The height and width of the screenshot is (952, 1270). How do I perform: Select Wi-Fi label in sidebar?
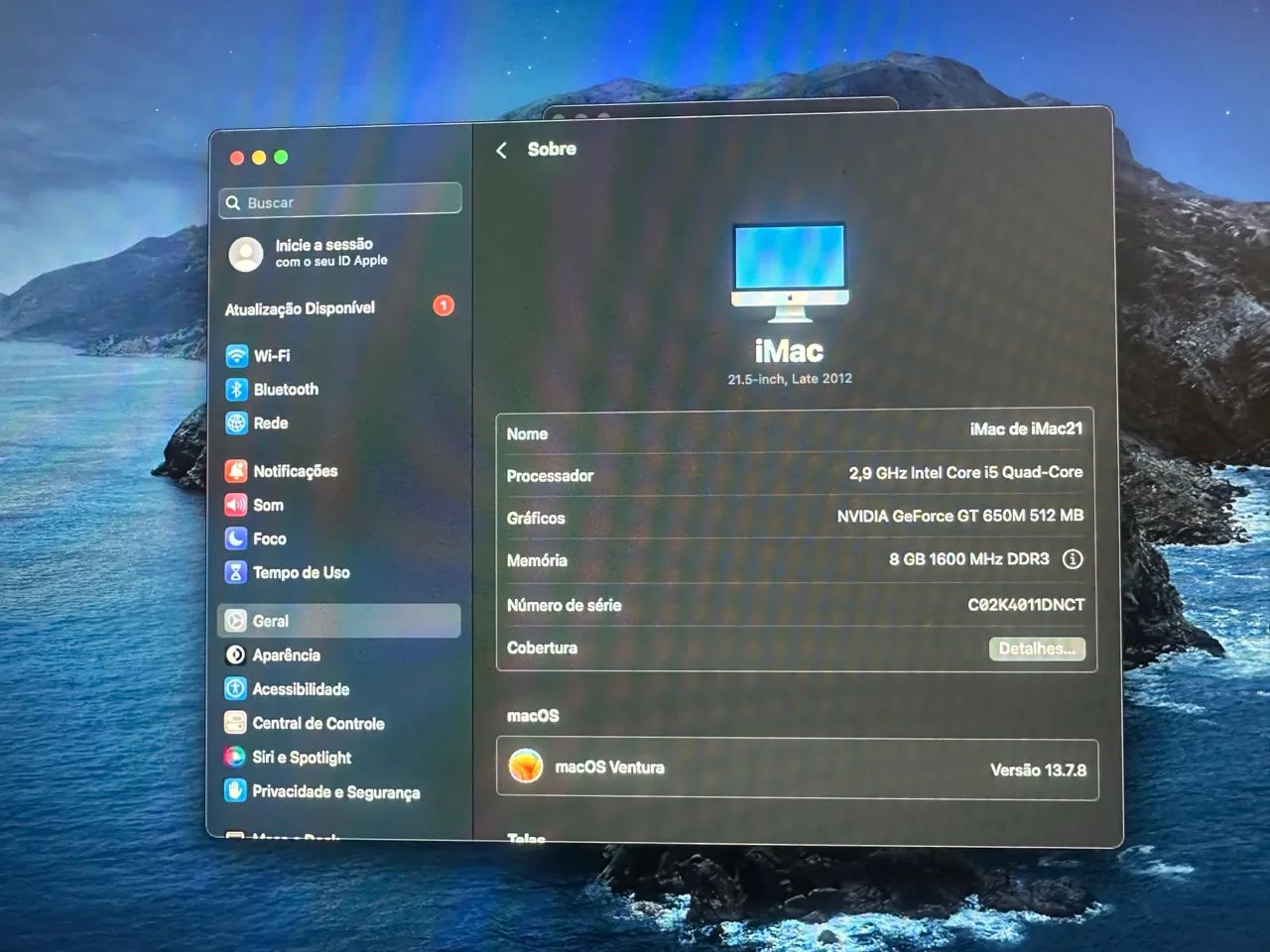[272, 356]
